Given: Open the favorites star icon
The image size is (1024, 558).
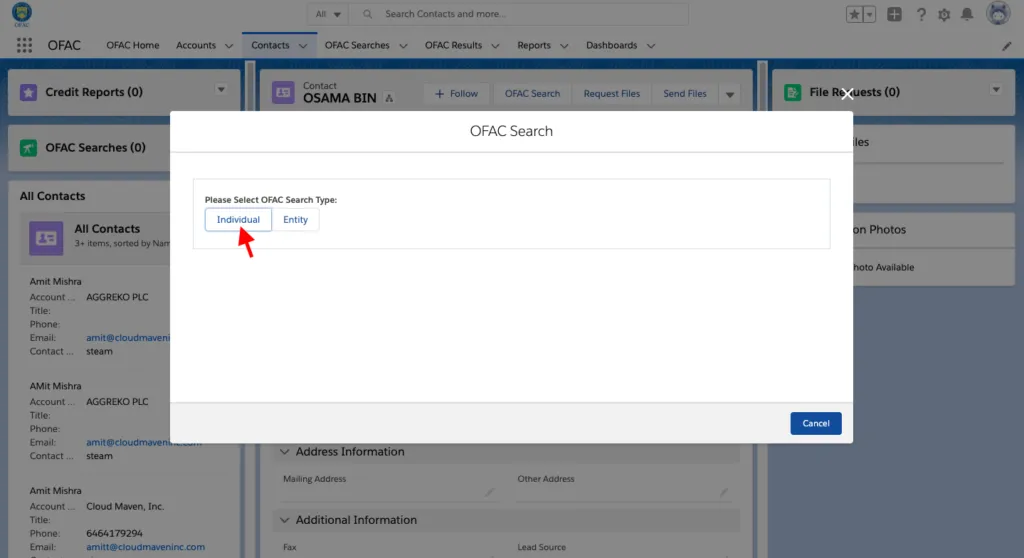Looking at the screenshot, I should [x=854, y=14].
